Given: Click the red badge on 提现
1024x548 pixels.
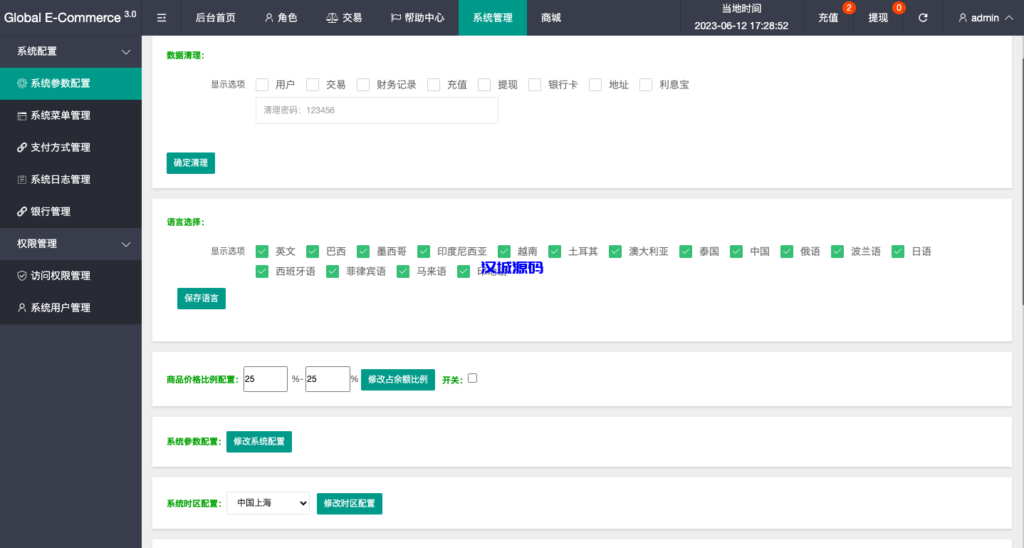Looking at the screenshot, I should click(x=899, y=8).
